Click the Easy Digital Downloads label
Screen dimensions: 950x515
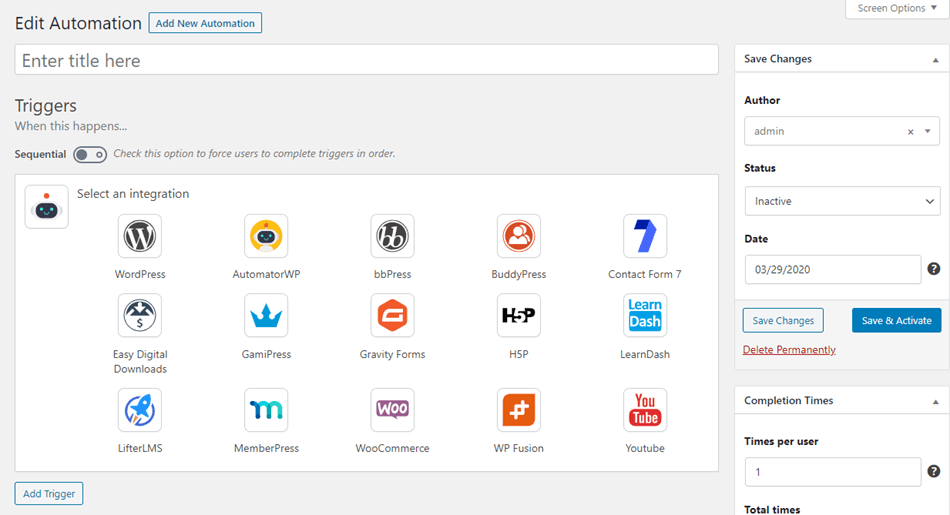pos(140,361)
